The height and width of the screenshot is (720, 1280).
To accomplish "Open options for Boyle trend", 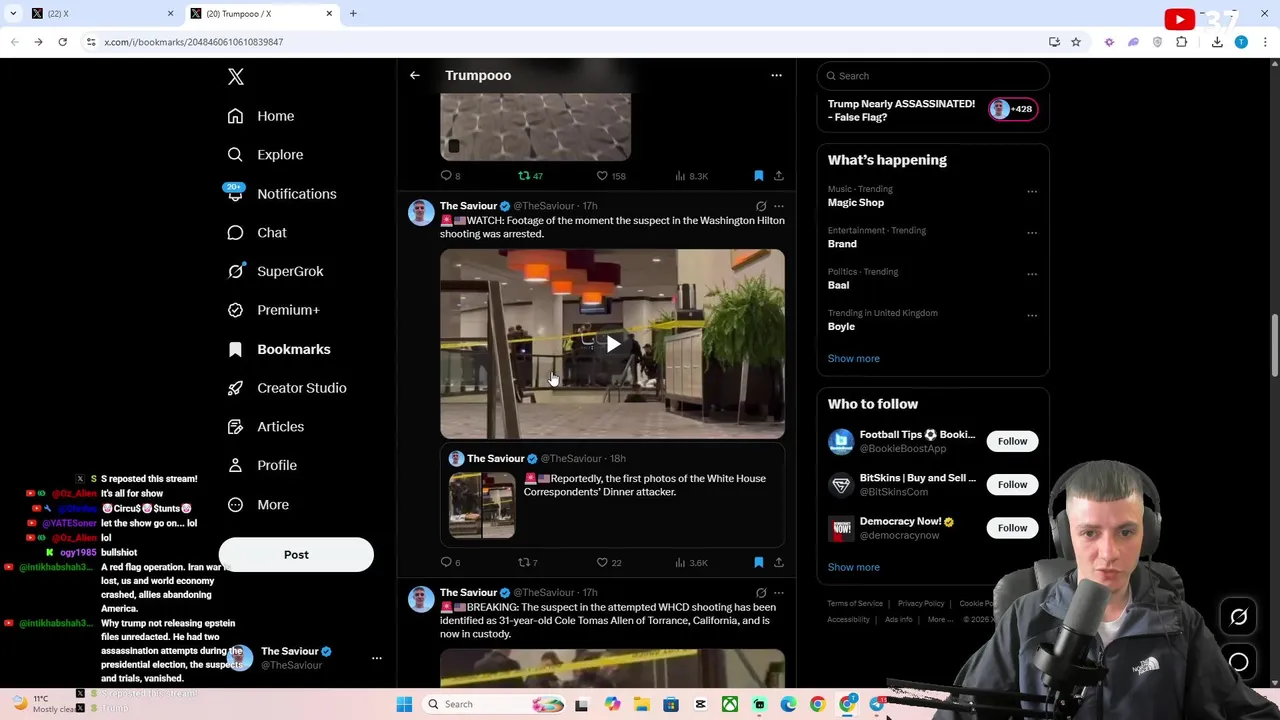I will [x=1032, y=316].
